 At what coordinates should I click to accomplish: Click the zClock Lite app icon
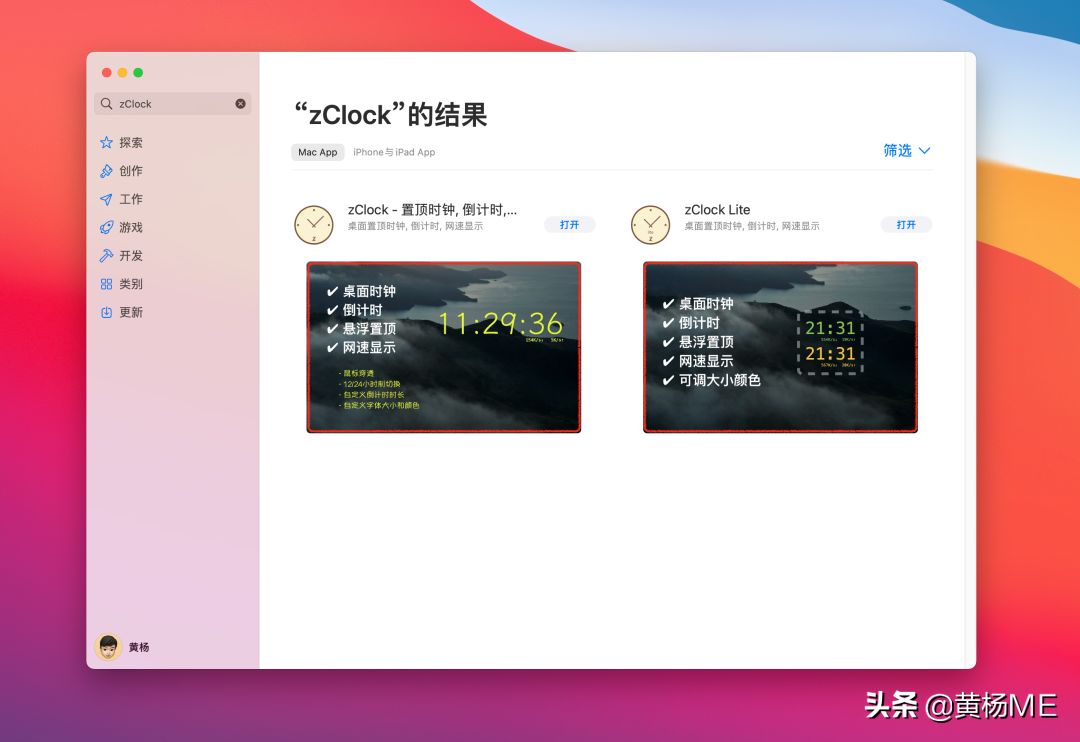click(x=650, y=225)
